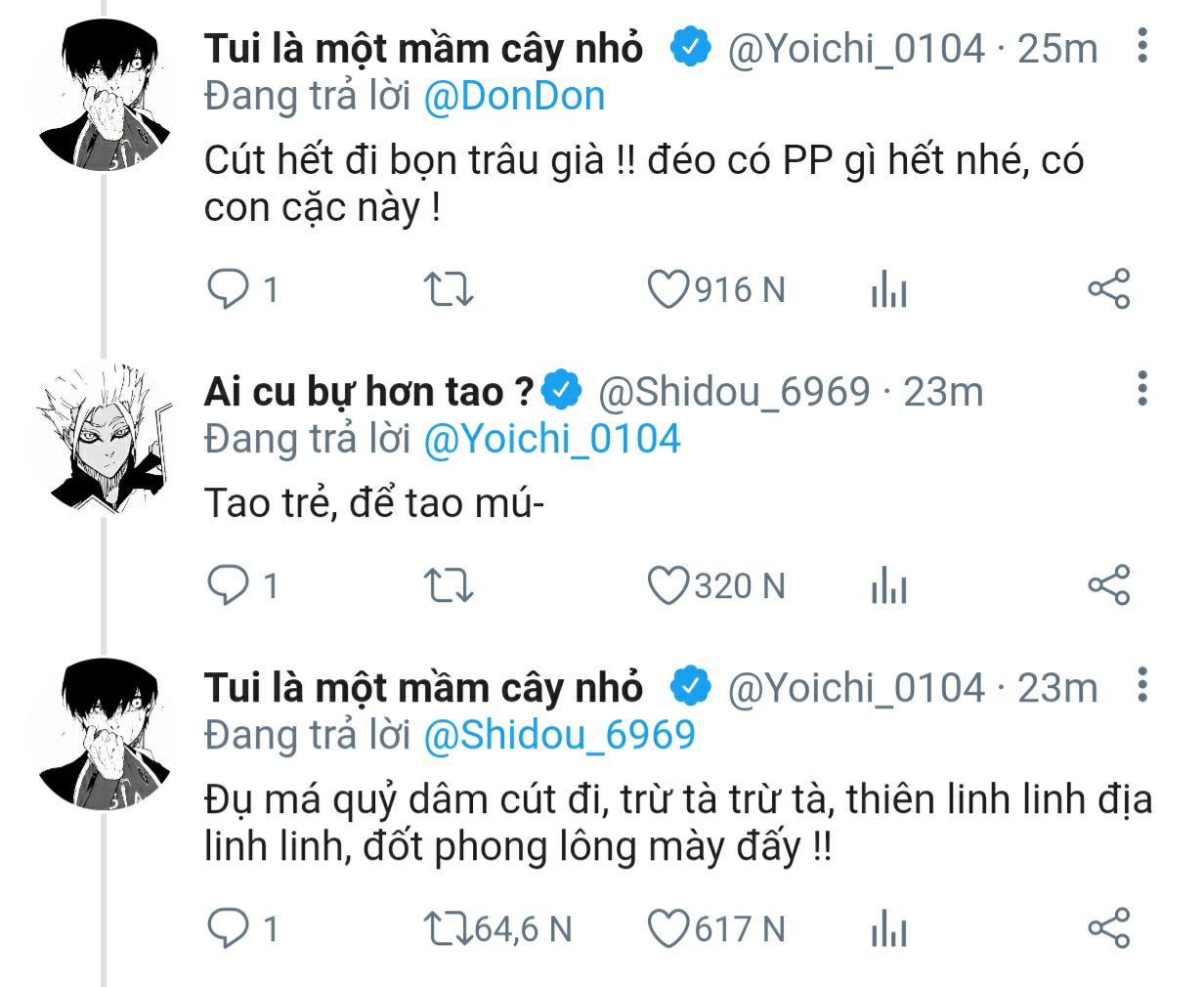Retweet the first tweet replying to @DonDon

(449, 289)
